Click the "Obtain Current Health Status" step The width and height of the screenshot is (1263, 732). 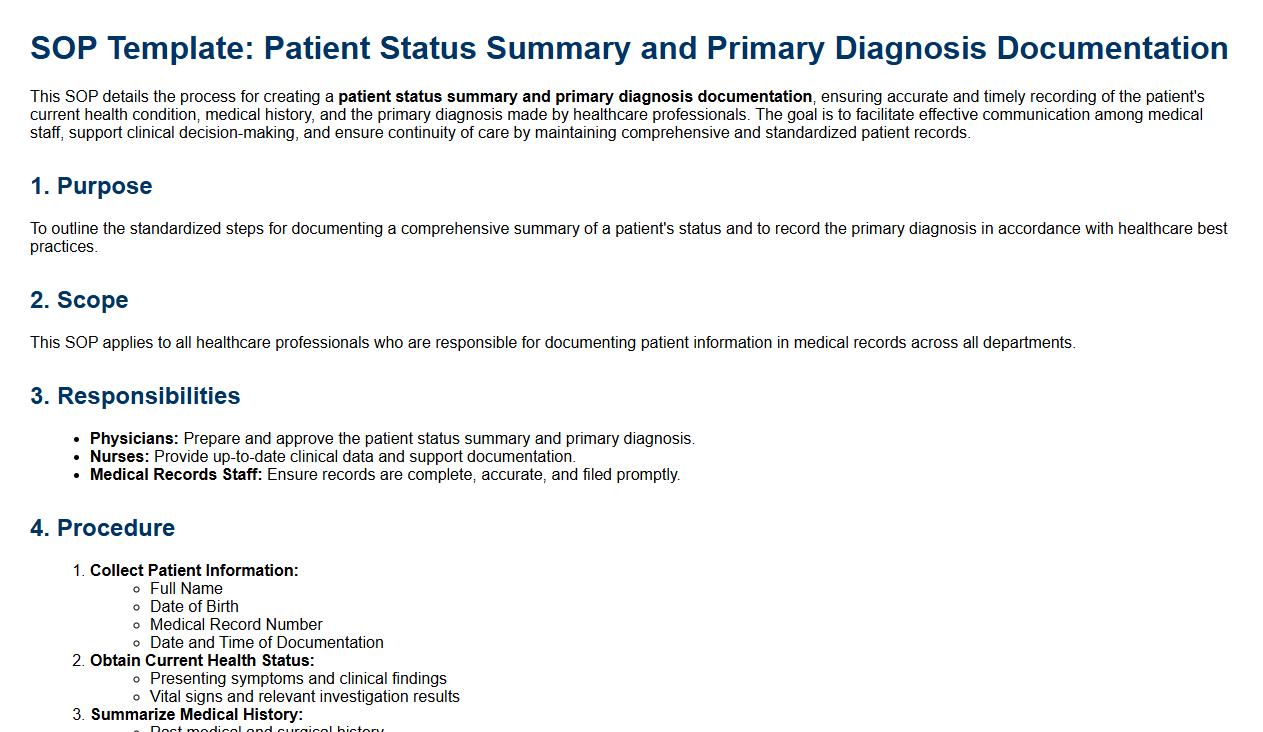click(x=202, y=661)
